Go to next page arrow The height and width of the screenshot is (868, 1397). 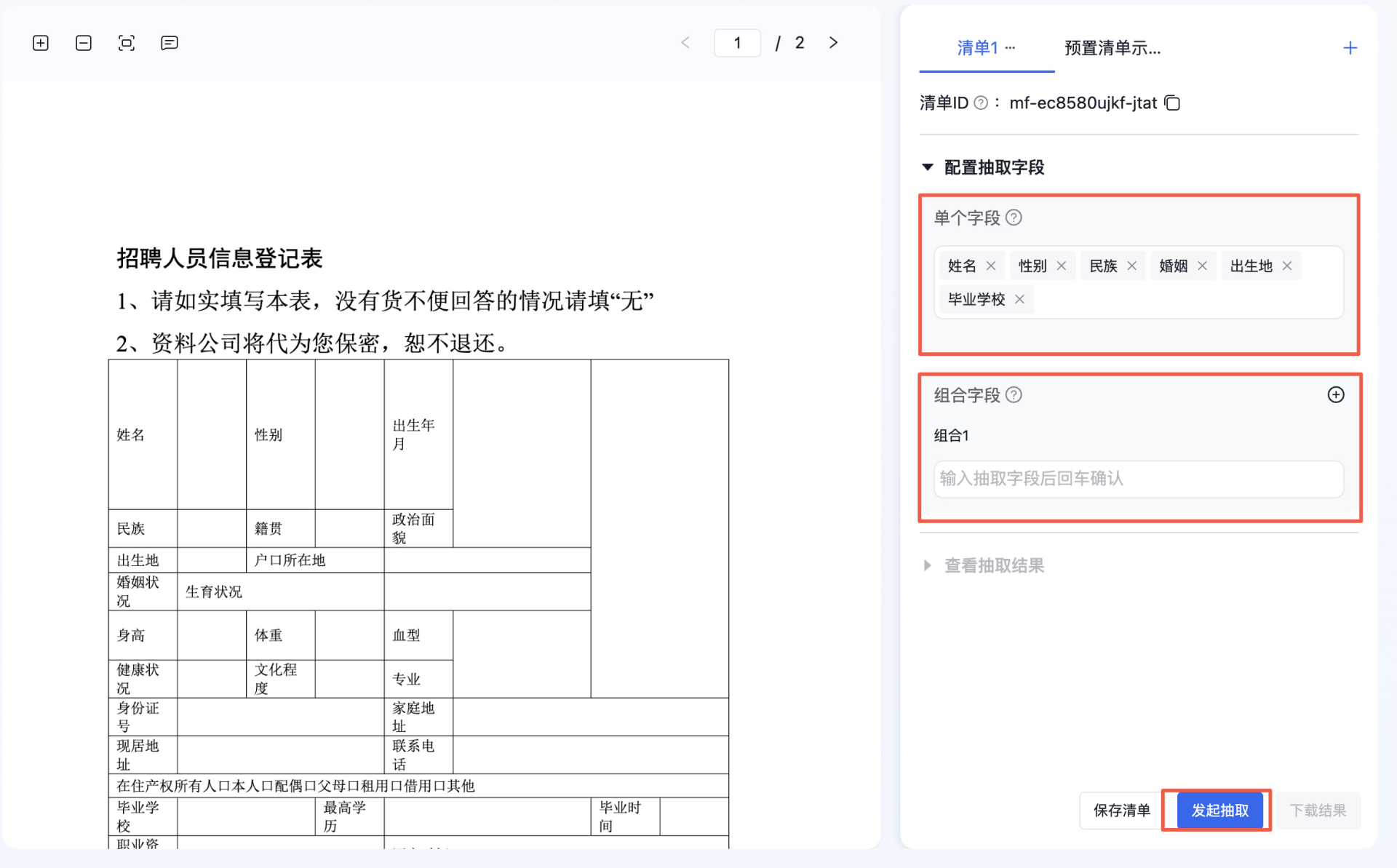[834, 43]
